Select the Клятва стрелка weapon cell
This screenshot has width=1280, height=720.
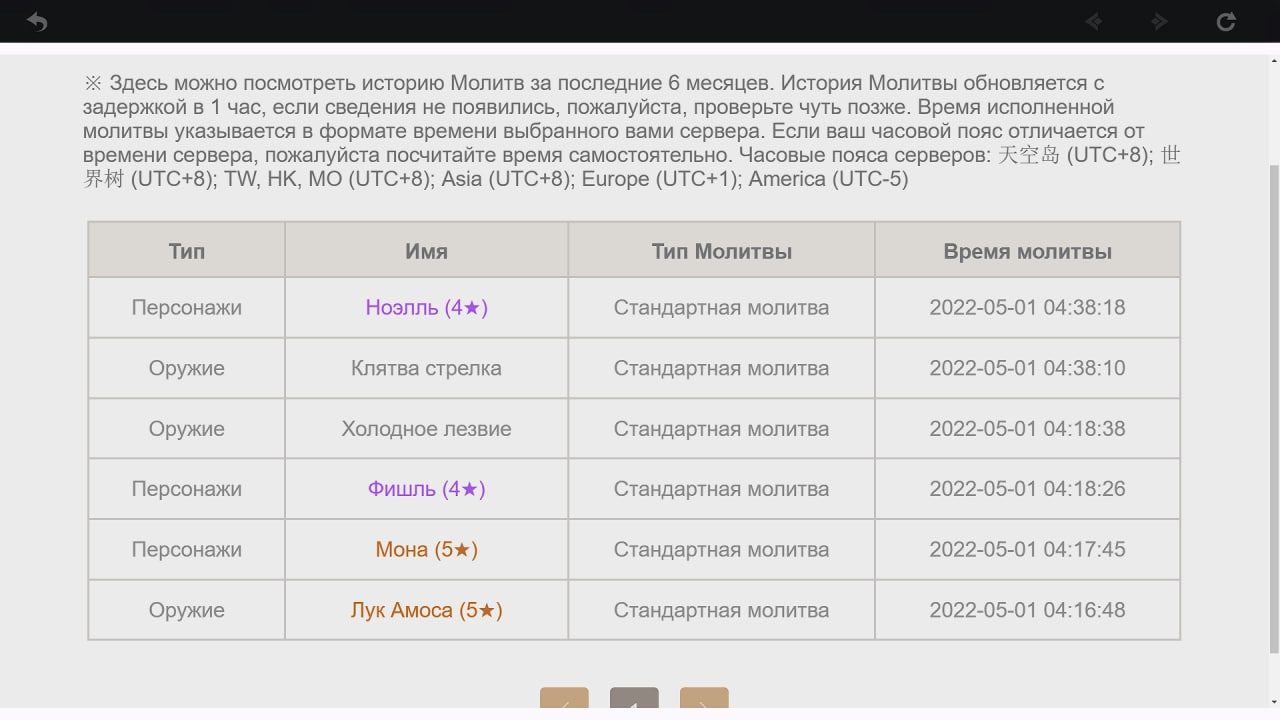[426, 368]
